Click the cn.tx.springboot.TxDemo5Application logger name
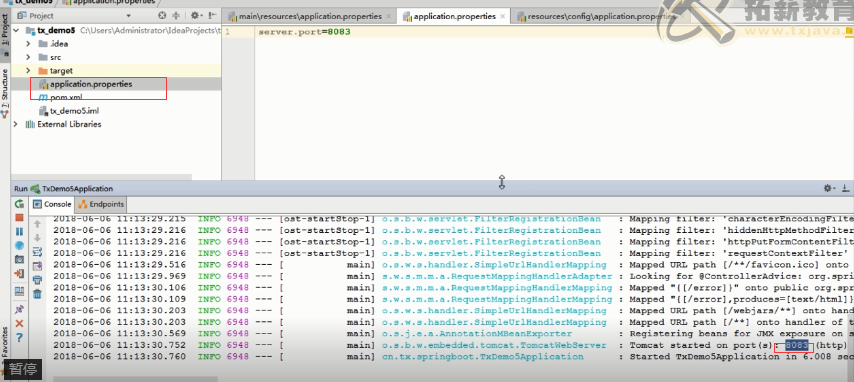Image resolution: width=854 pixels, height=382 pixels. 483,357
